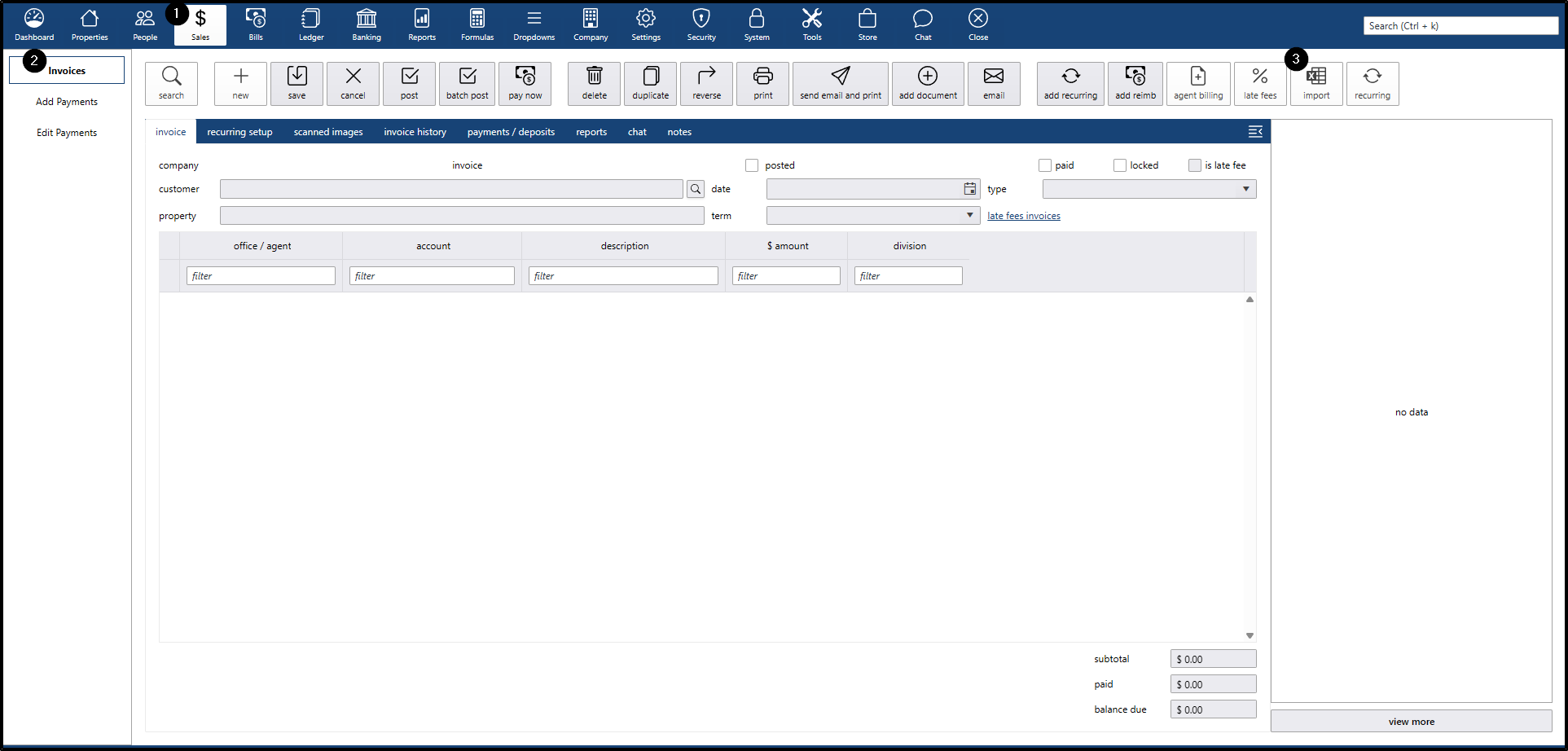The height and width of the screenshot is (751, 1568).
Task: Delete the invoice
Action: (x=594, y=84)
